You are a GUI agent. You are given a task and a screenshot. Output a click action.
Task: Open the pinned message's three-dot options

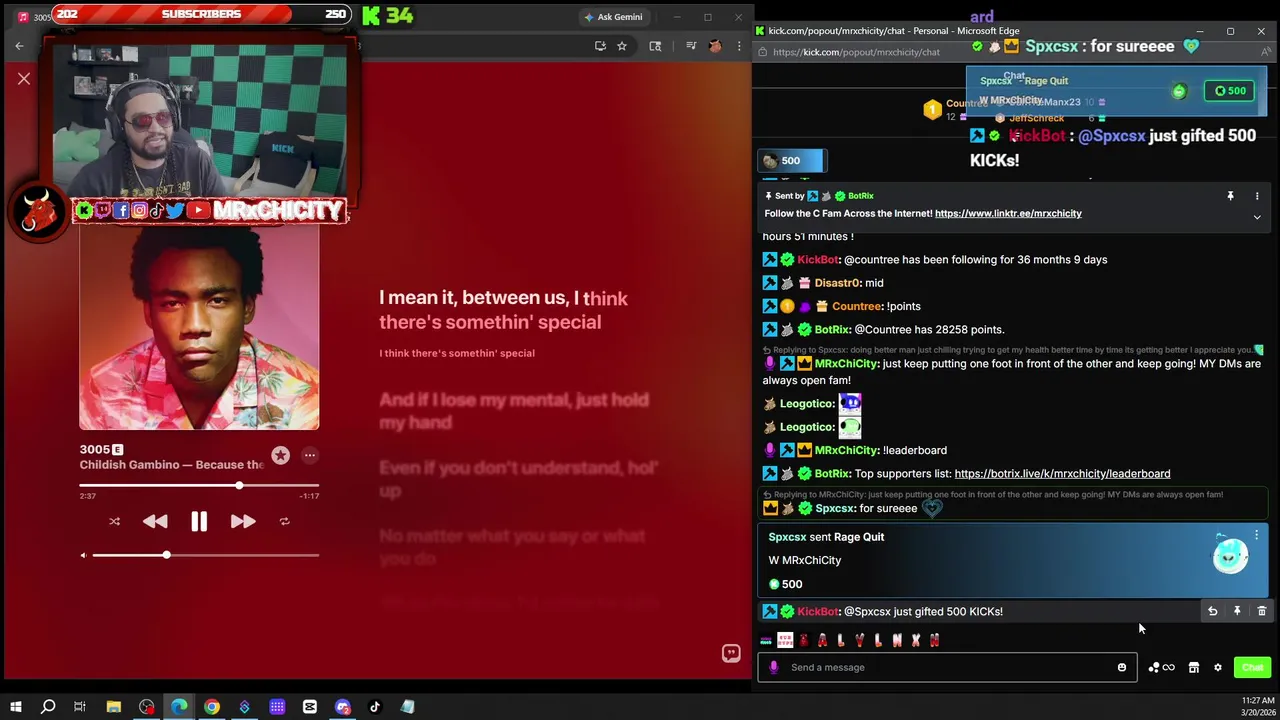[1257, 196]
